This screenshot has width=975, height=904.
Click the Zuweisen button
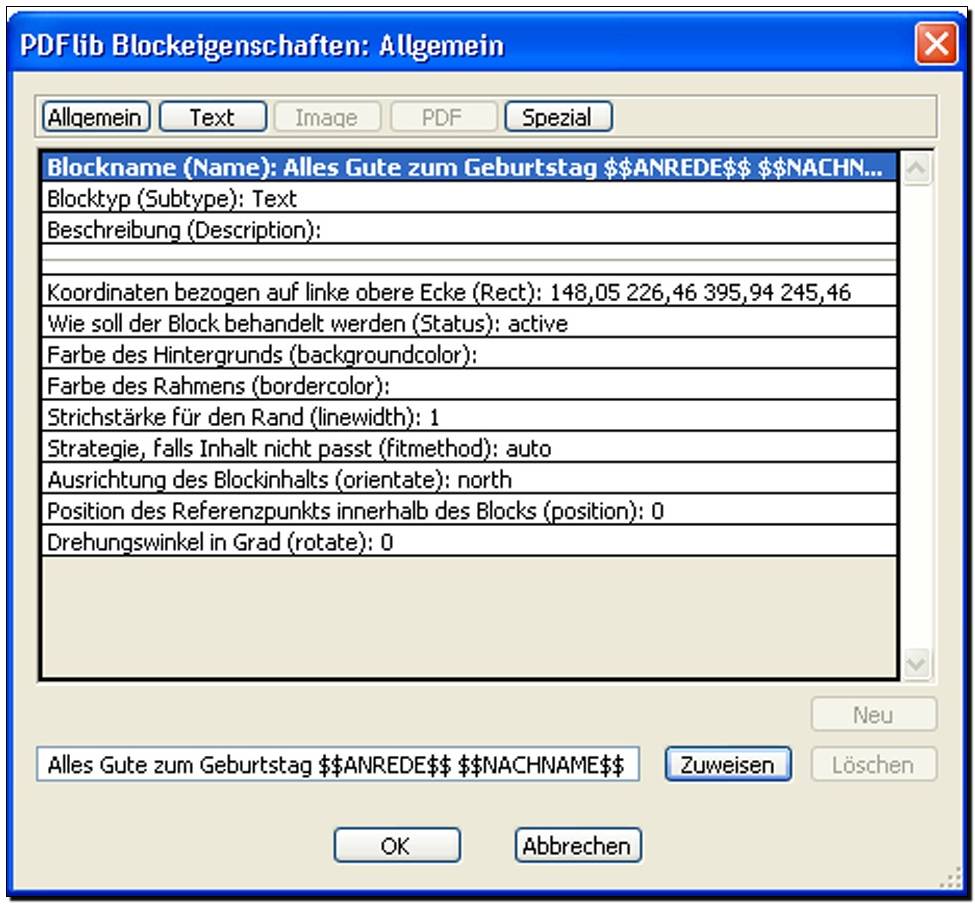click(x=728, y=764)
